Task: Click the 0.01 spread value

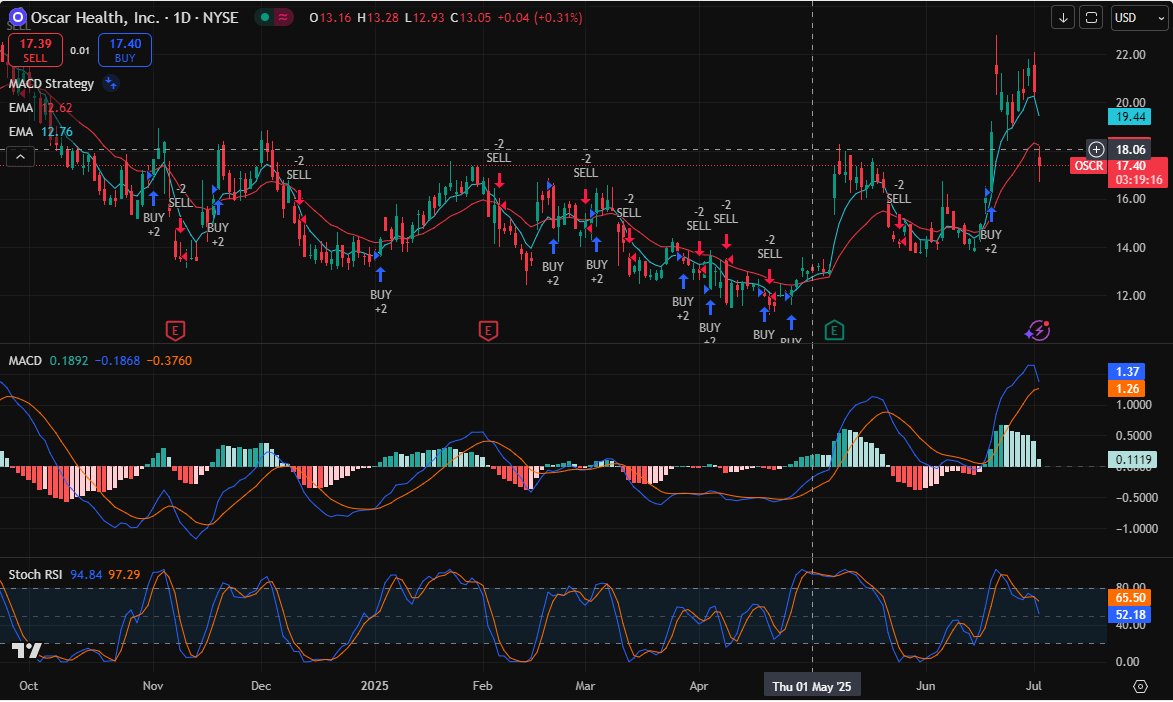Action: click(x=79, y=51)
